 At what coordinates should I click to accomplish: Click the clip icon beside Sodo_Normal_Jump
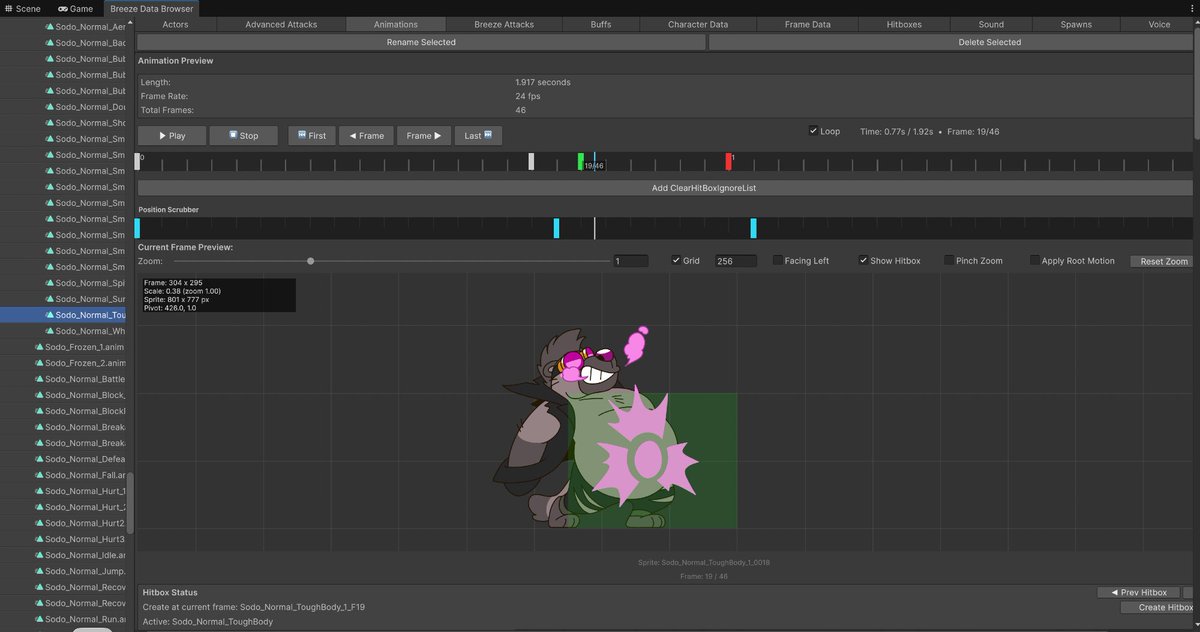39,570
